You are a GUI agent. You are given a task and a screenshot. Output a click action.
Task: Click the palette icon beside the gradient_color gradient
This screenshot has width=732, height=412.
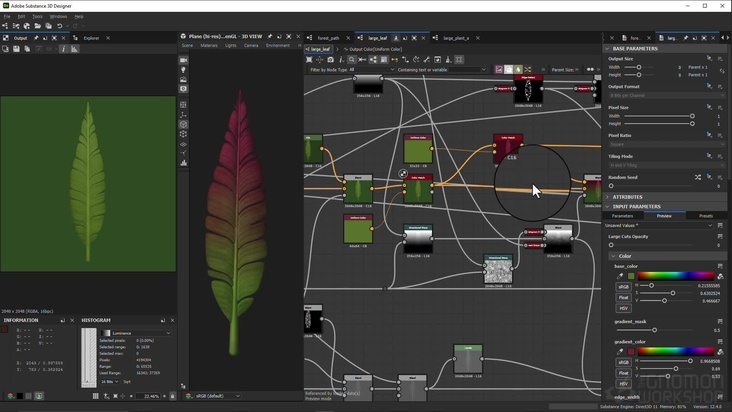[720, 351]
